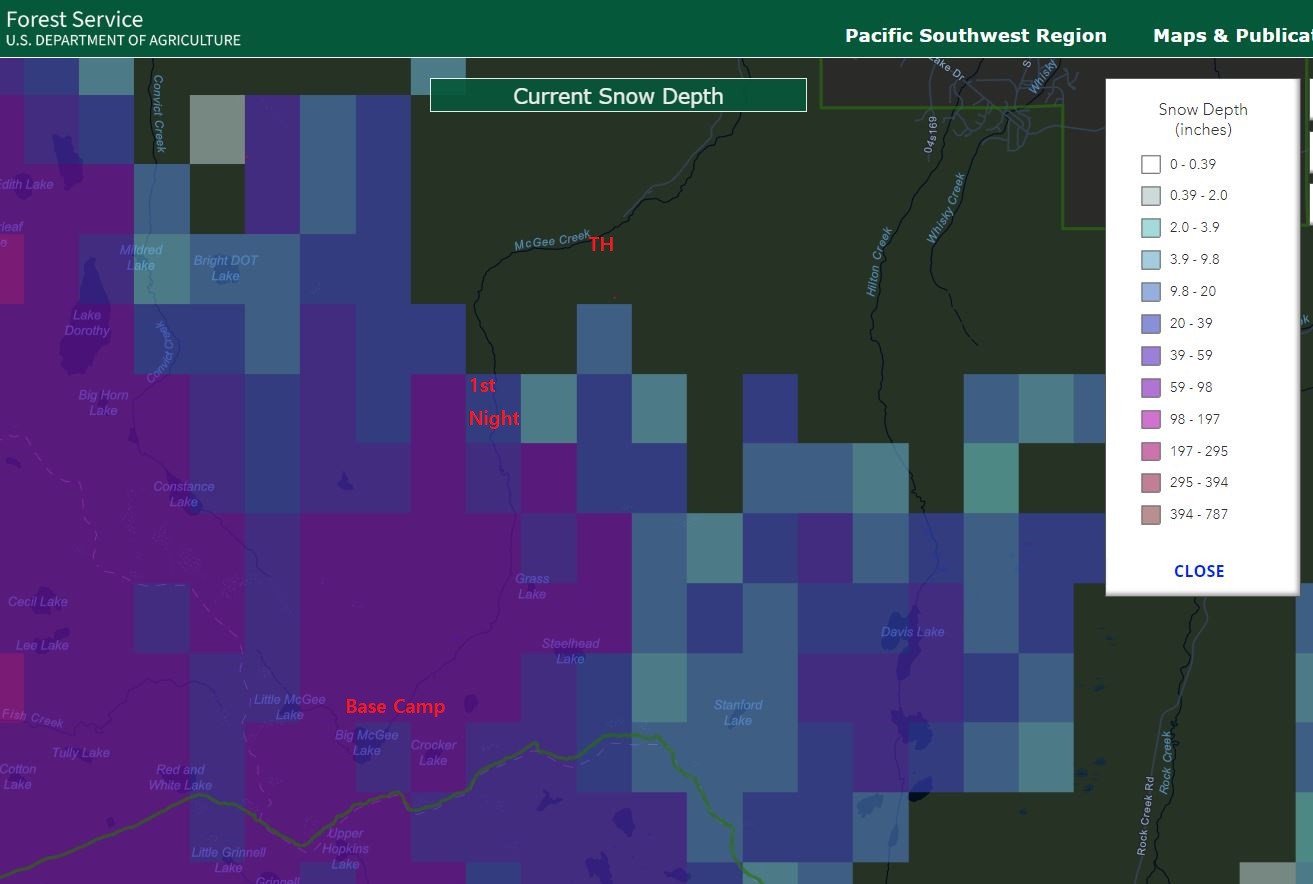
Task: Select the 98 - 197 legend swatch
Action: pyautogui.click(x=1151, y=419)
